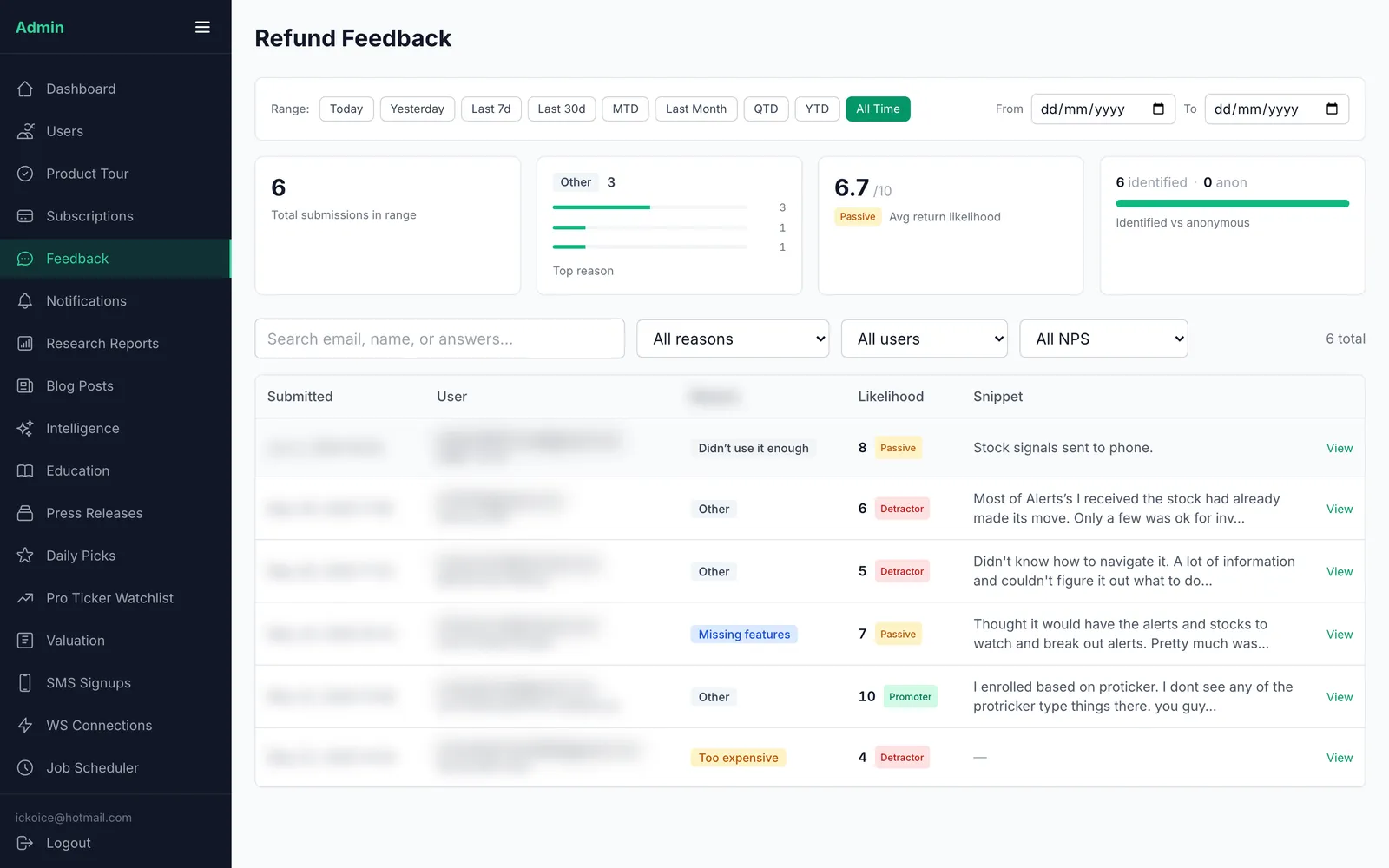
Task: Click the Valuation document icon
Action: click(x=25, y=641)
